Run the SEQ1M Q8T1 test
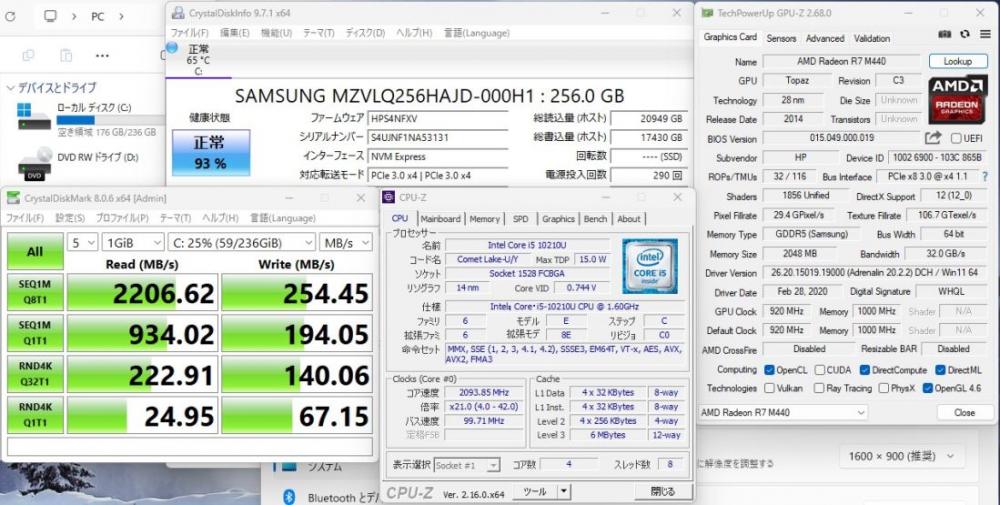The image size is (1000, 505). (x=35, y=293)
